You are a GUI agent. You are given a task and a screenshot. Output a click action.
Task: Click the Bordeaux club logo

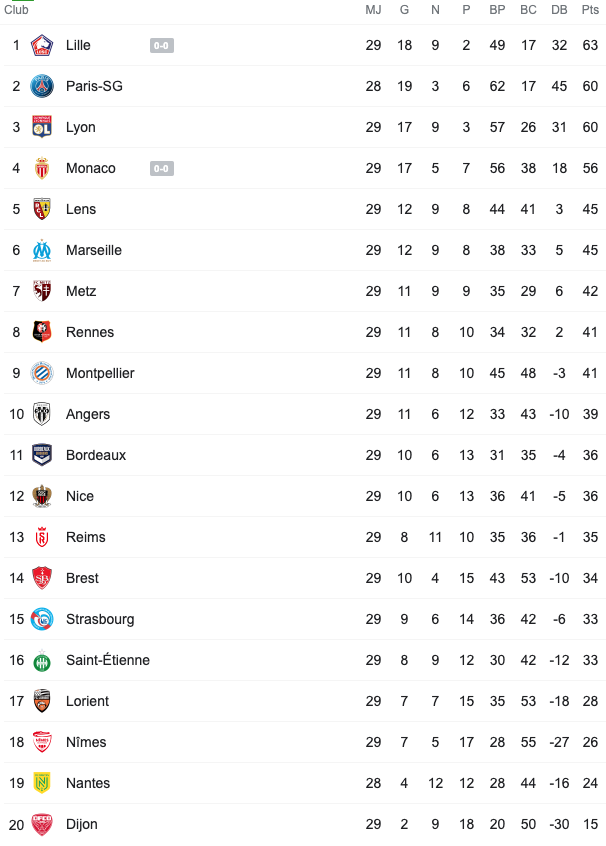click(42, 455)
